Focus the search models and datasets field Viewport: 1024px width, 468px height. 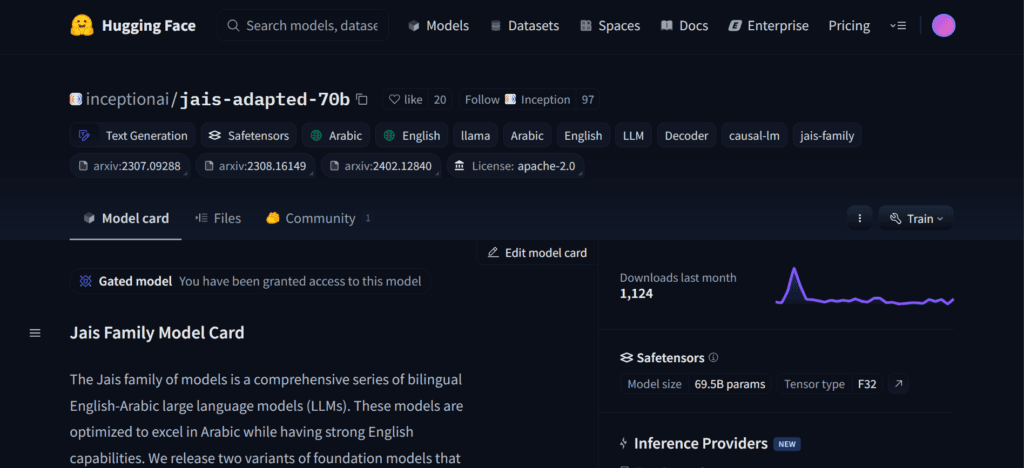(303, 25)
